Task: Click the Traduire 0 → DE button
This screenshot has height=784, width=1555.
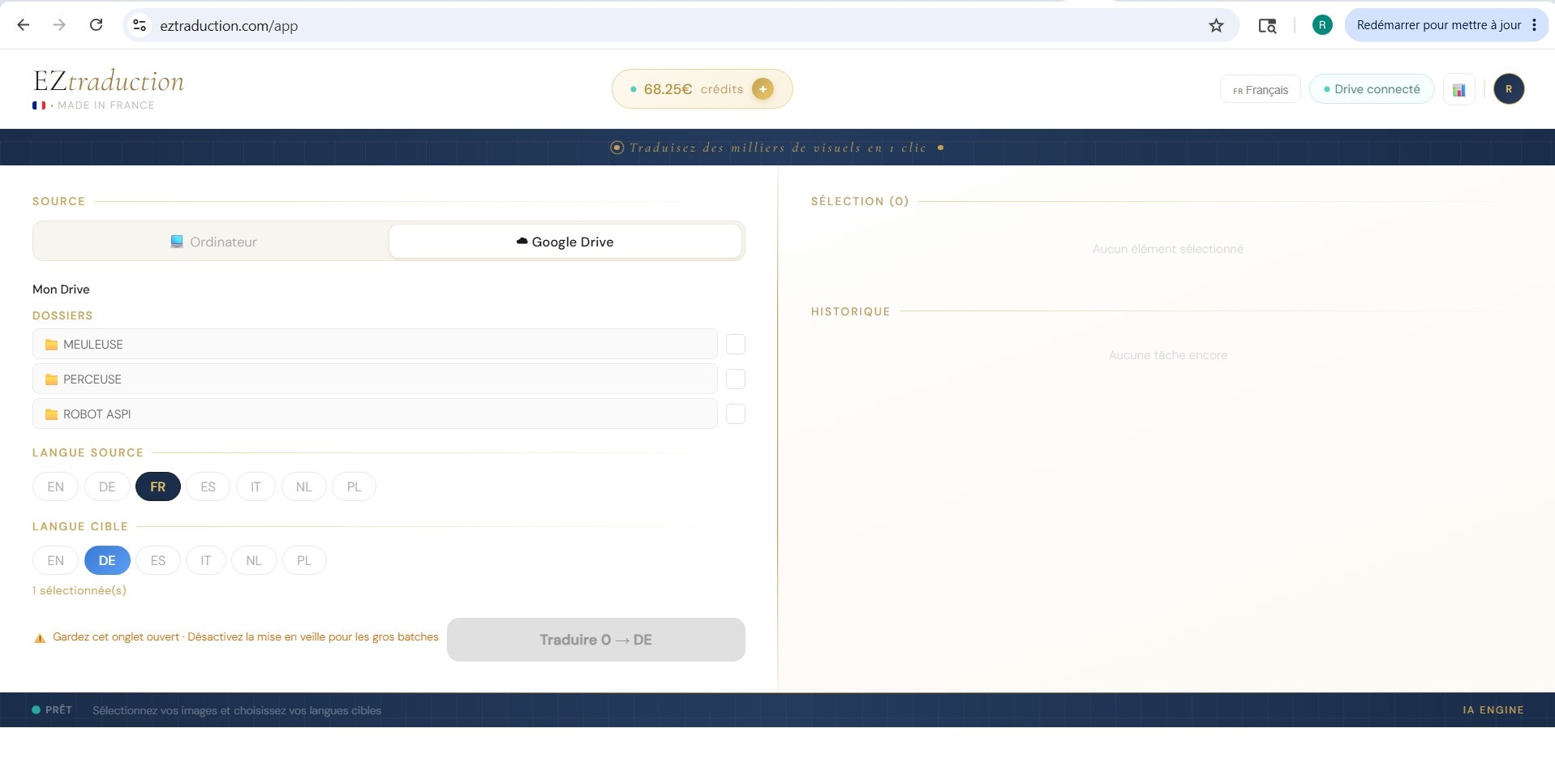Action: click(x=596, y=640)
